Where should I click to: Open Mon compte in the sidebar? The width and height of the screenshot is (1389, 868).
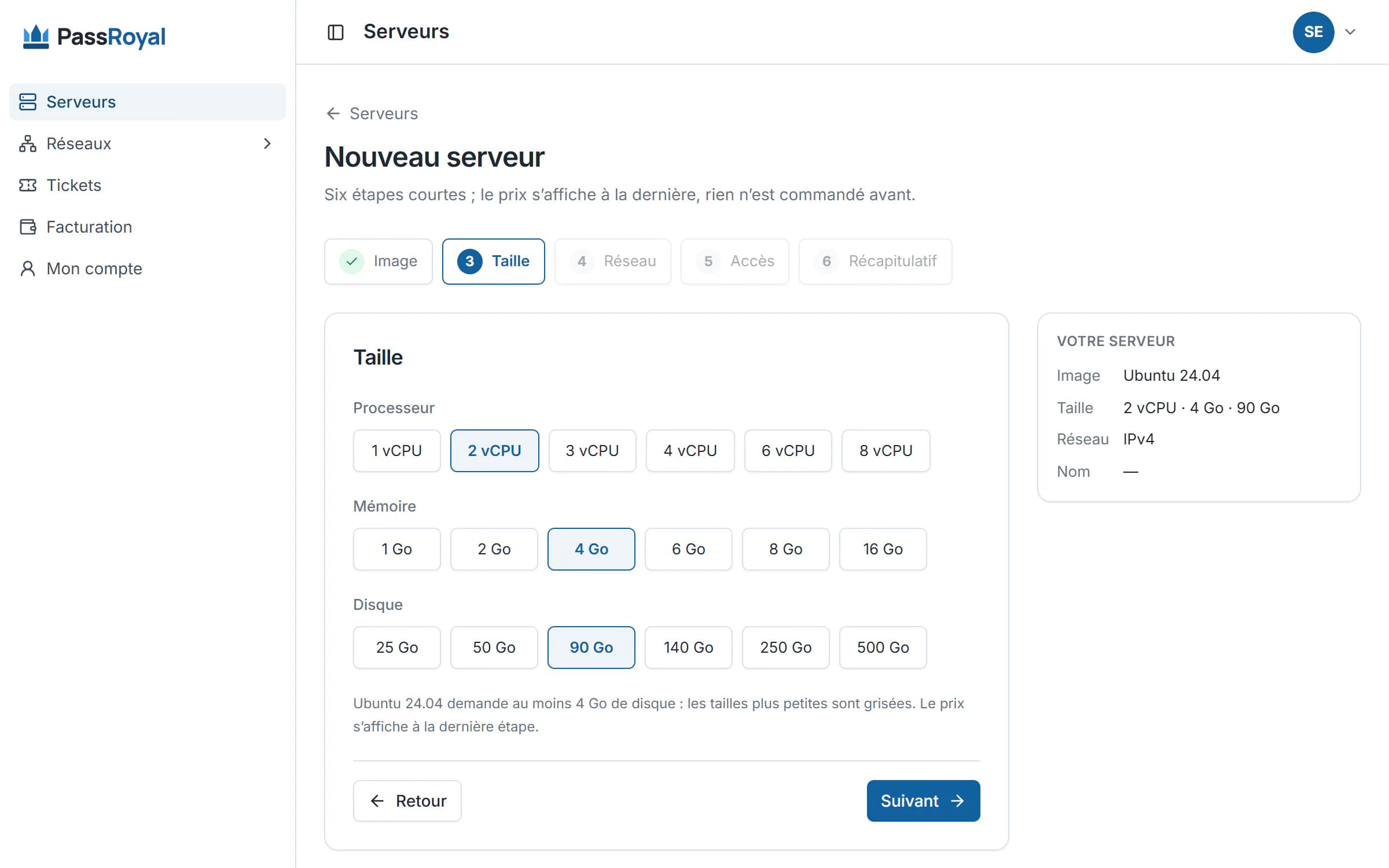coord(147,269)
